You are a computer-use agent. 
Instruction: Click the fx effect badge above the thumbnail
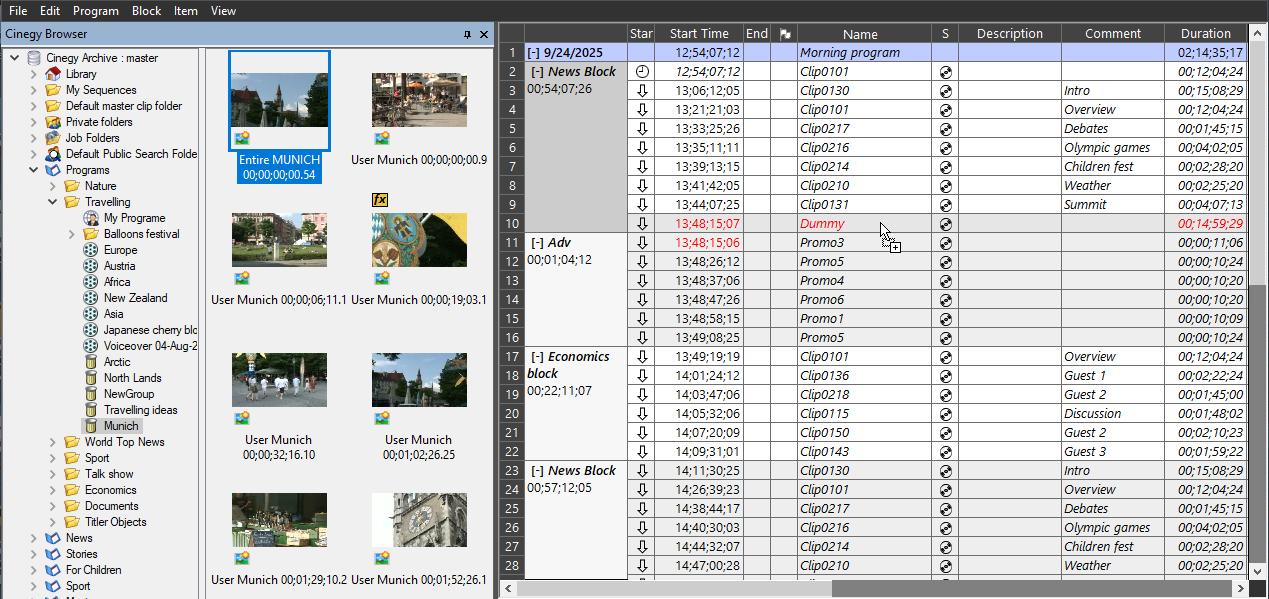[x=380, y=199]
